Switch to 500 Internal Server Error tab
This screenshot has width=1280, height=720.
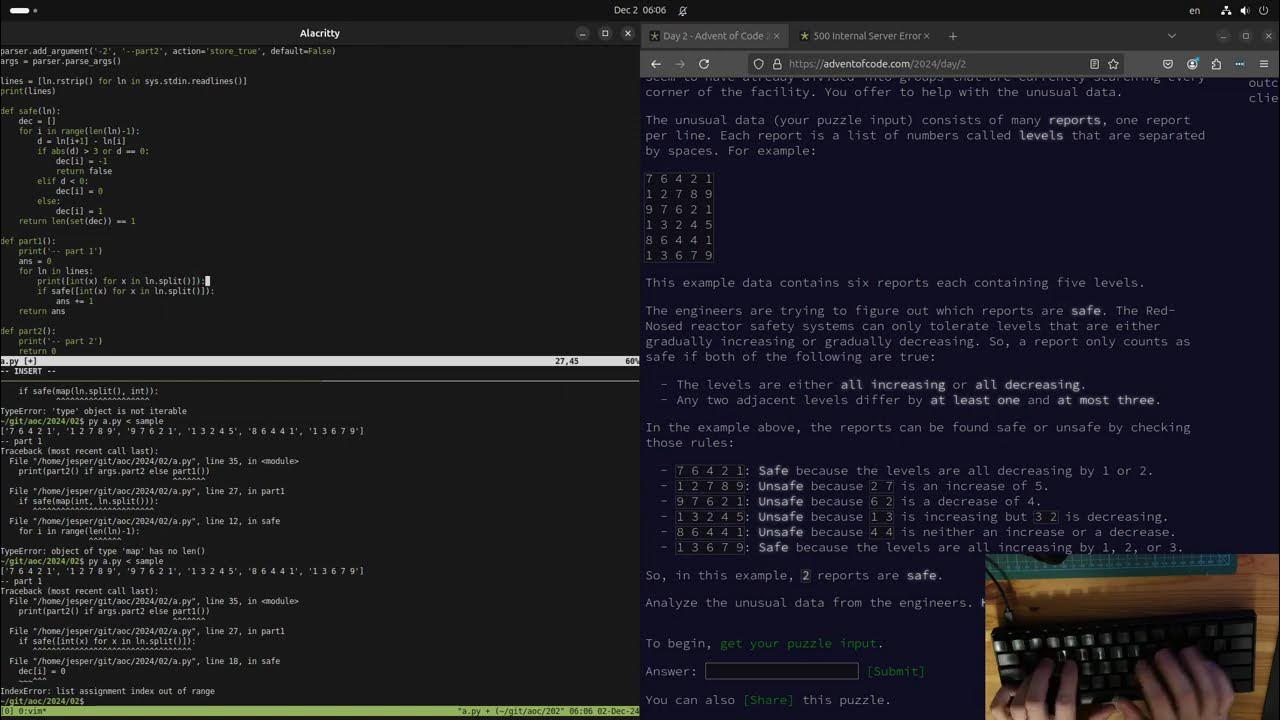(866, 36)
